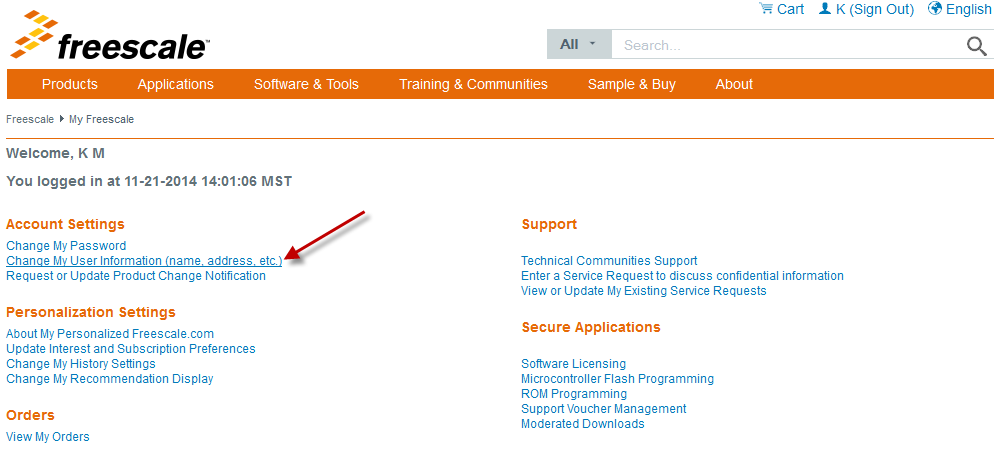Open the Software & Tools menu
Screen dimensions: 994x449
click(x=306, y=84)
